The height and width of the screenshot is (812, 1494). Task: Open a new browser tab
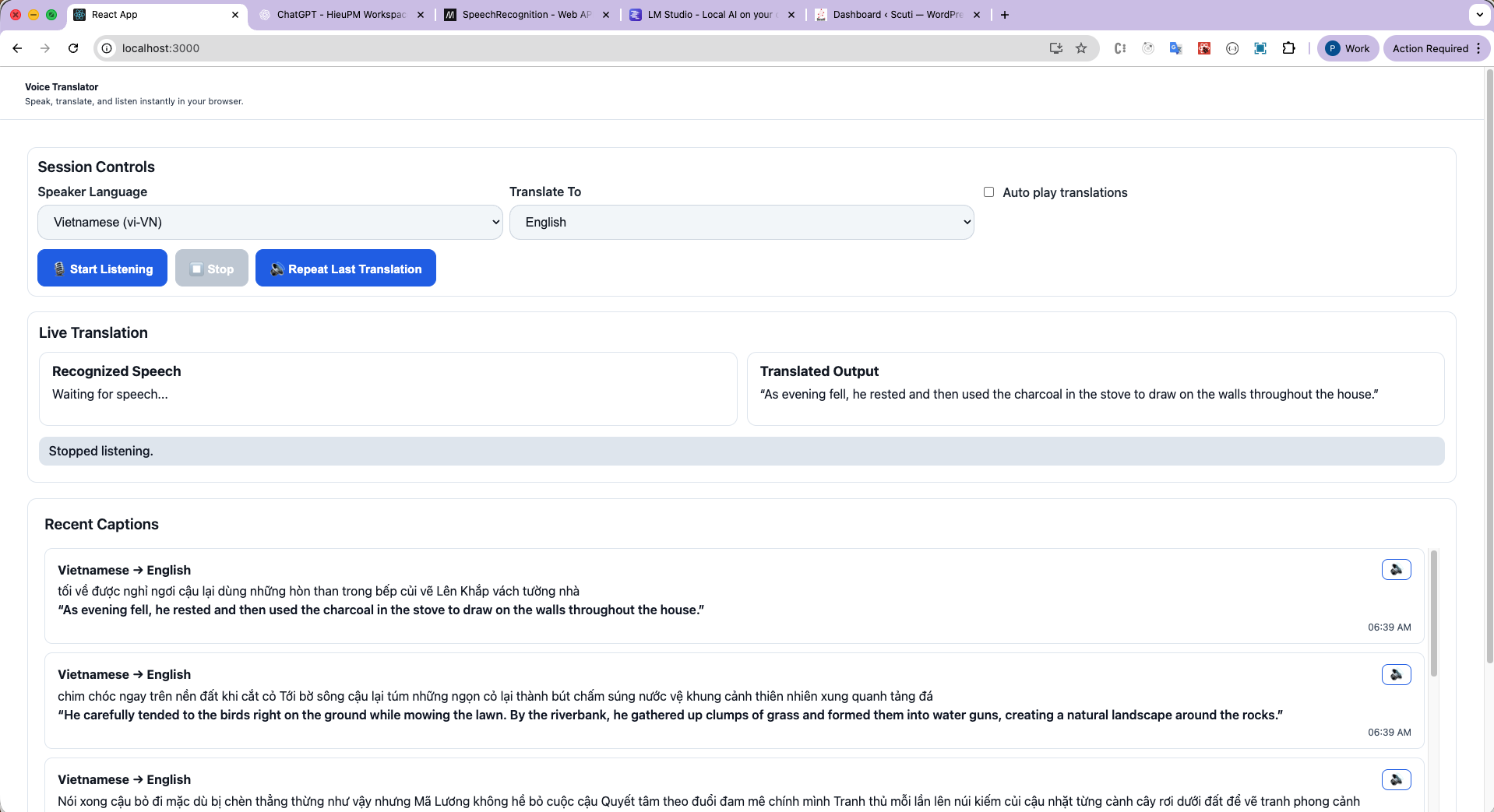pos(1005,15)
